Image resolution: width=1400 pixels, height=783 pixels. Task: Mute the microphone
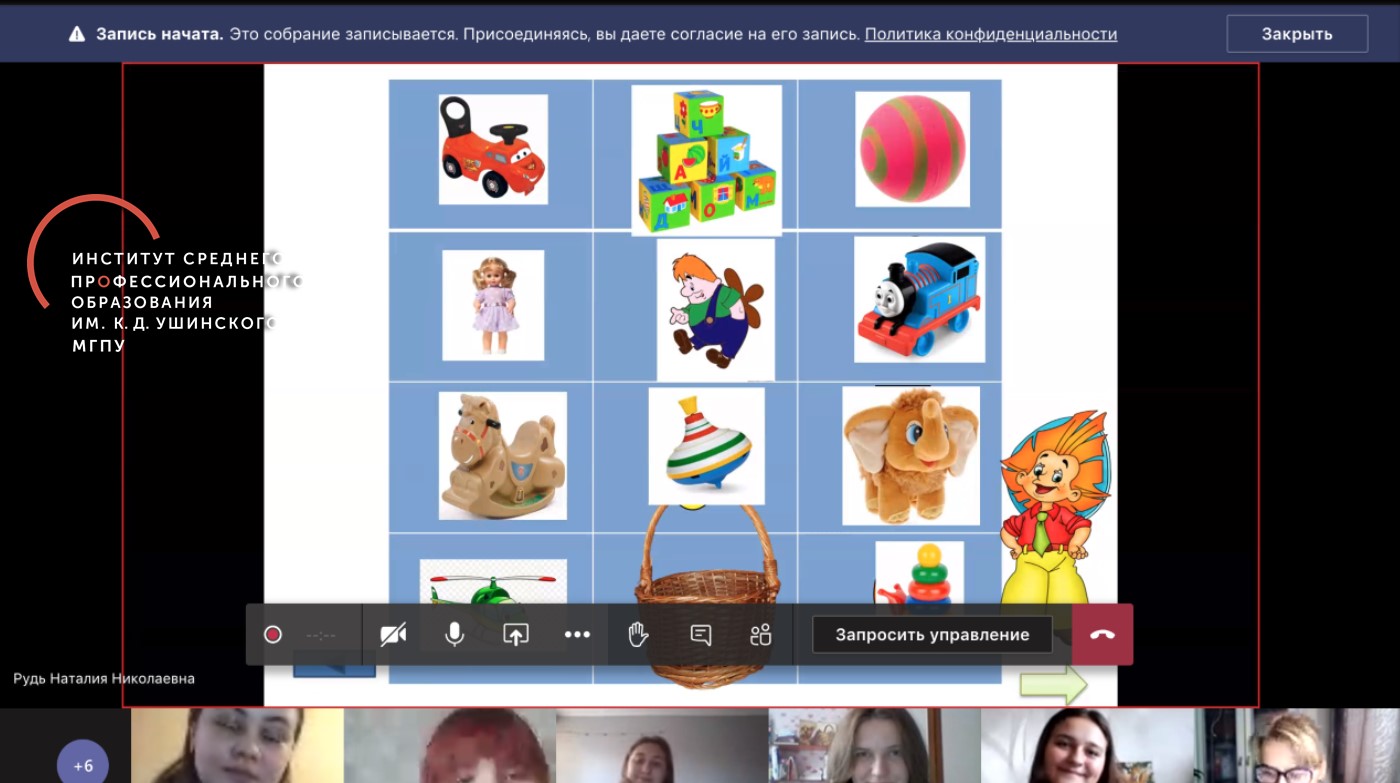coord(454,635)
